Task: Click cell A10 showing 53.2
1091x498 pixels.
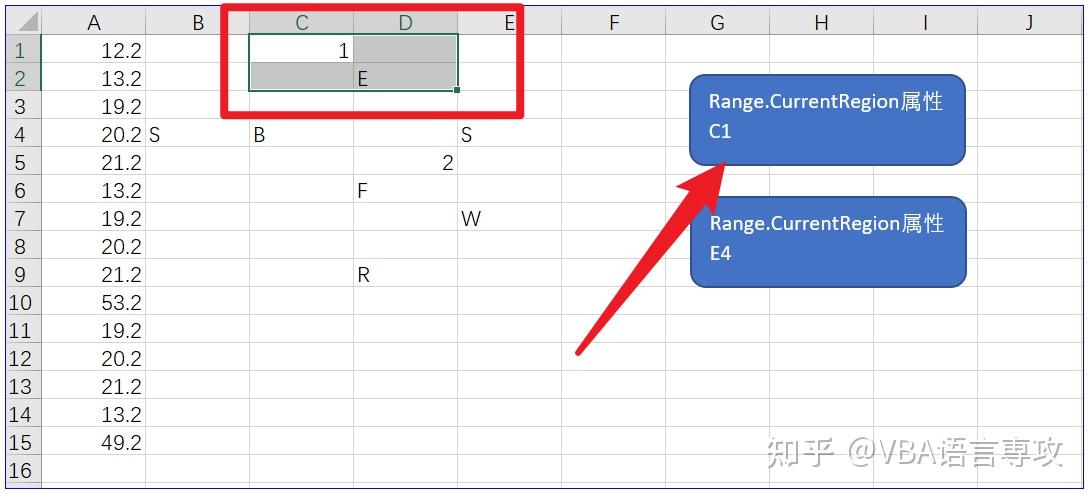Action: (95, 302)
